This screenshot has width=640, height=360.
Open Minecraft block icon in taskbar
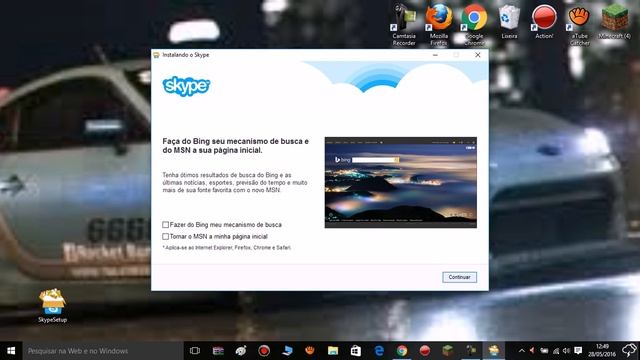point(448,351)
